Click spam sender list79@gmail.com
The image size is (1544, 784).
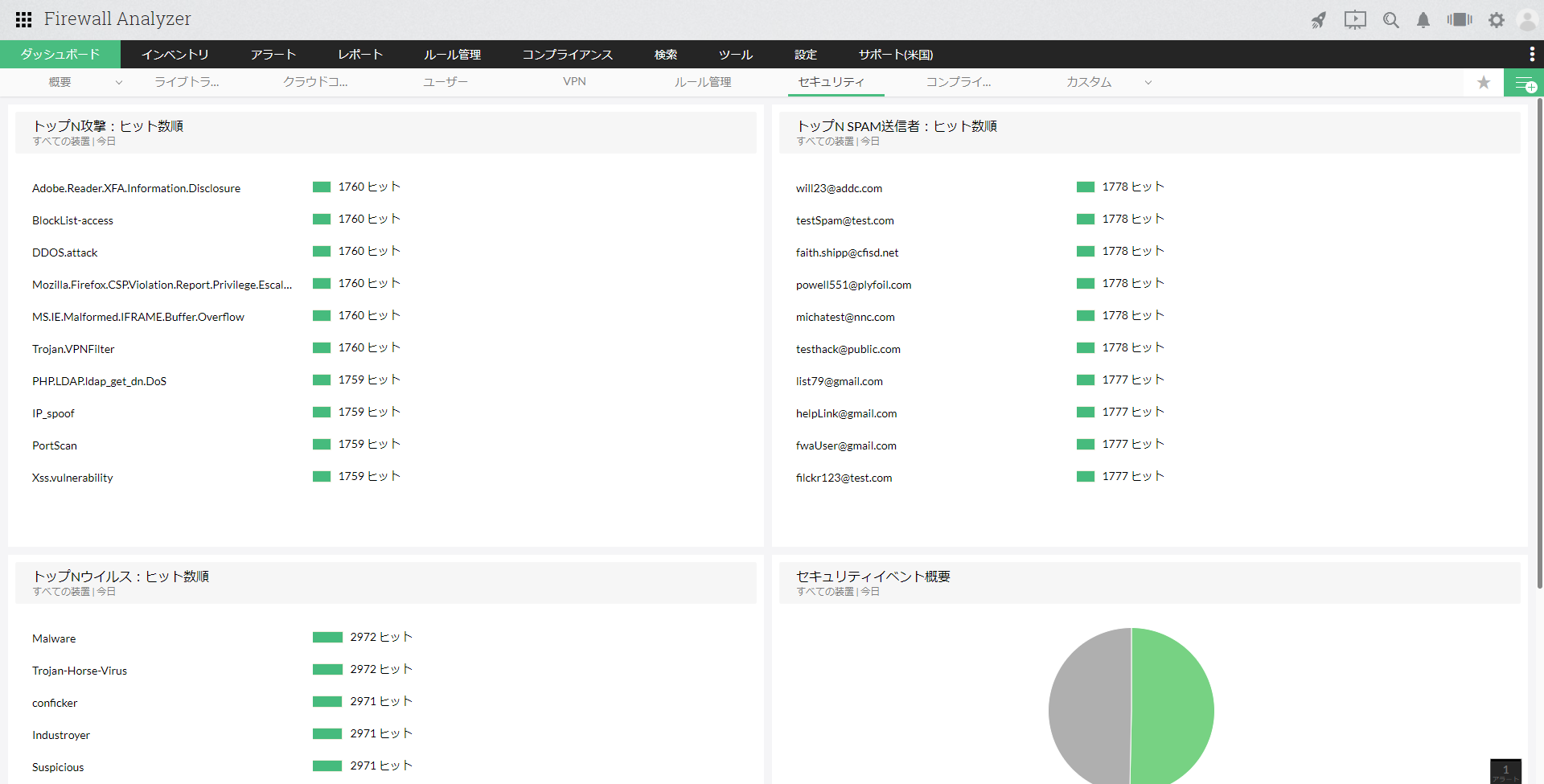(x=840, y=381)
